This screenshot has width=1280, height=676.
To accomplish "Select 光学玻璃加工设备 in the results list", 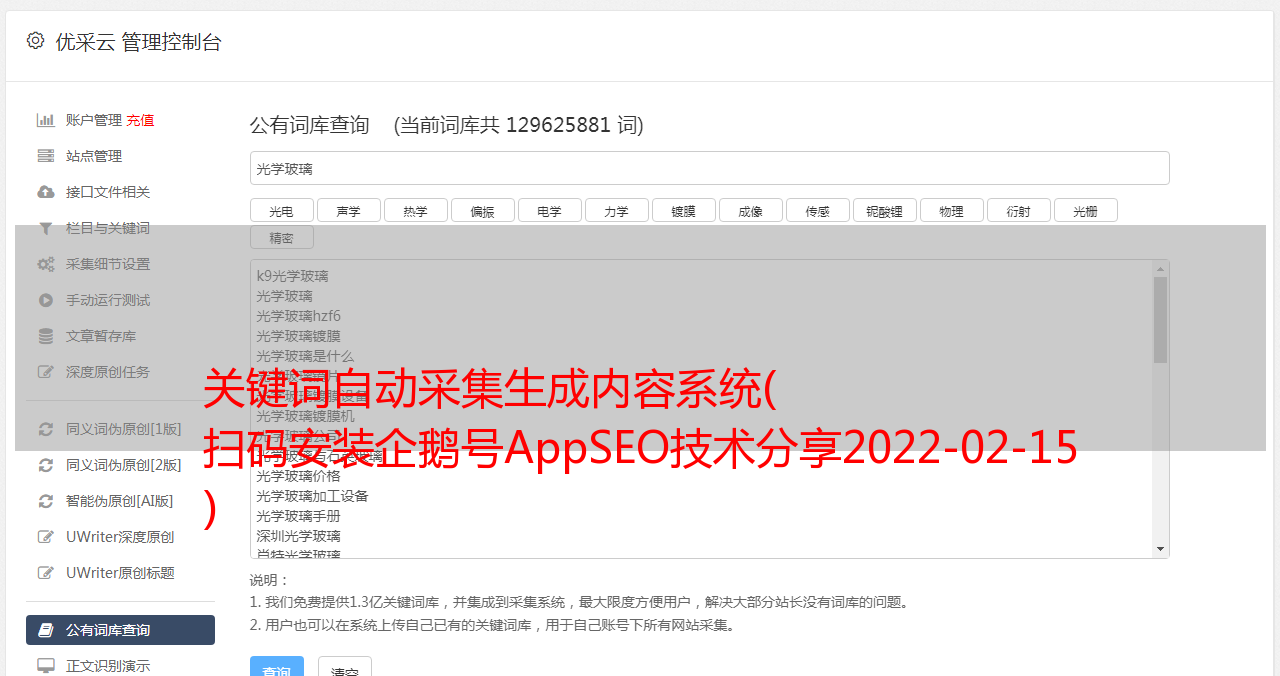I will 312,496.
